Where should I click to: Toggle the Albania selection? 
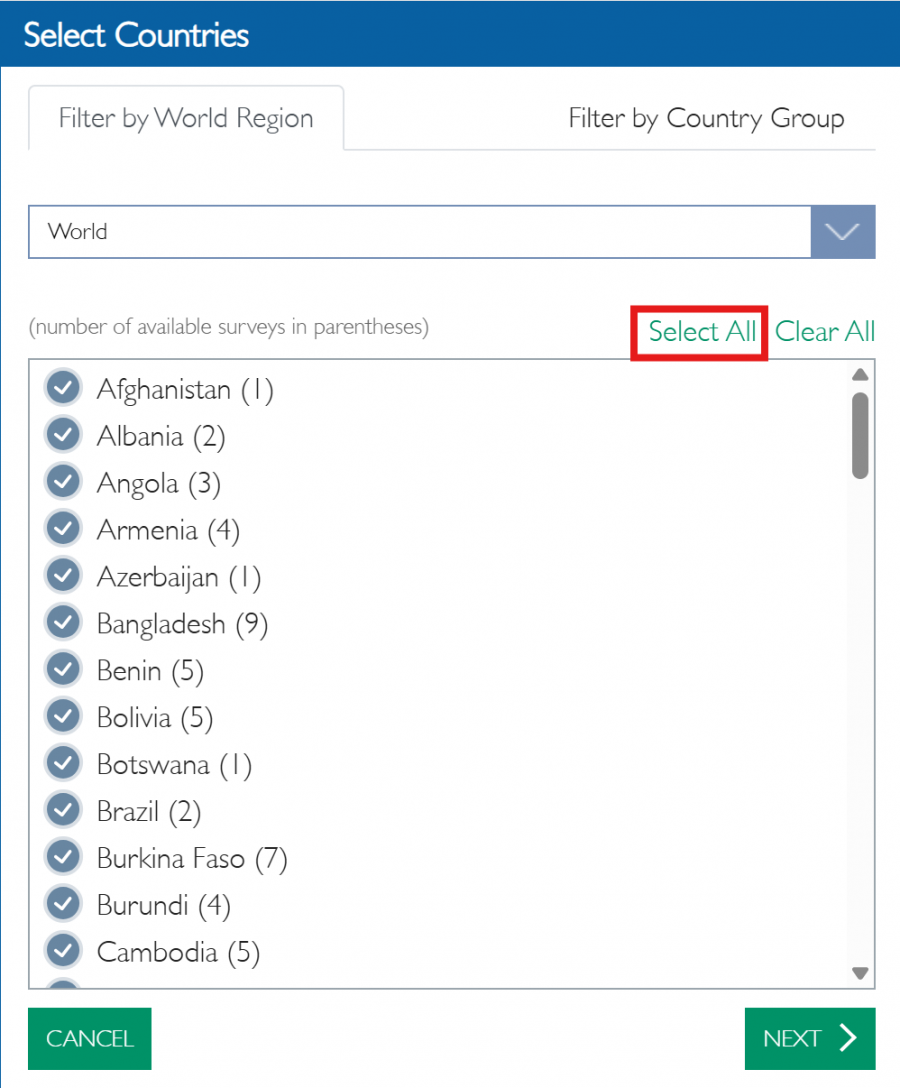pyautogui.click(x=62, y=434)
